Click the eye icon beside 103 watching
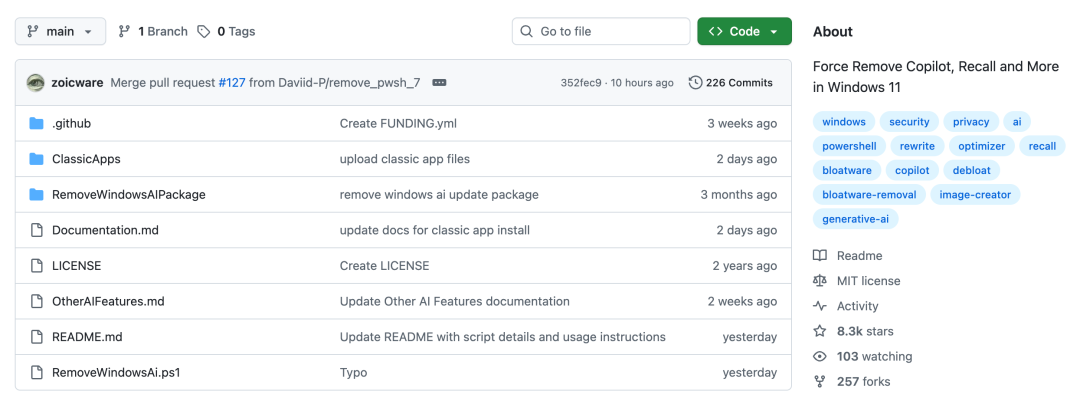Image resolution: width=1080 pixels, height=401 pixels. pyautogui.click(x=820, y=356)
